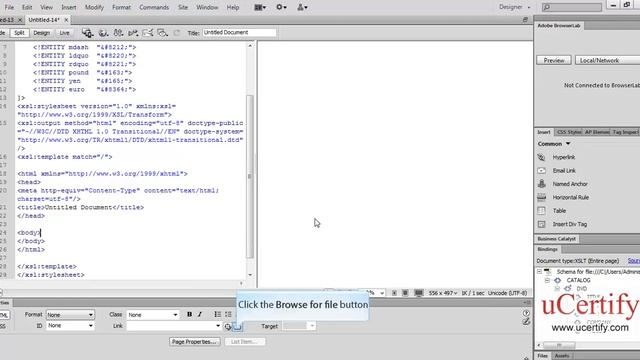Image resolution: width=640 pixels, height=360 pixels.
Task: Open the Designer workspace switcher
Action: [x=514, y=7]
